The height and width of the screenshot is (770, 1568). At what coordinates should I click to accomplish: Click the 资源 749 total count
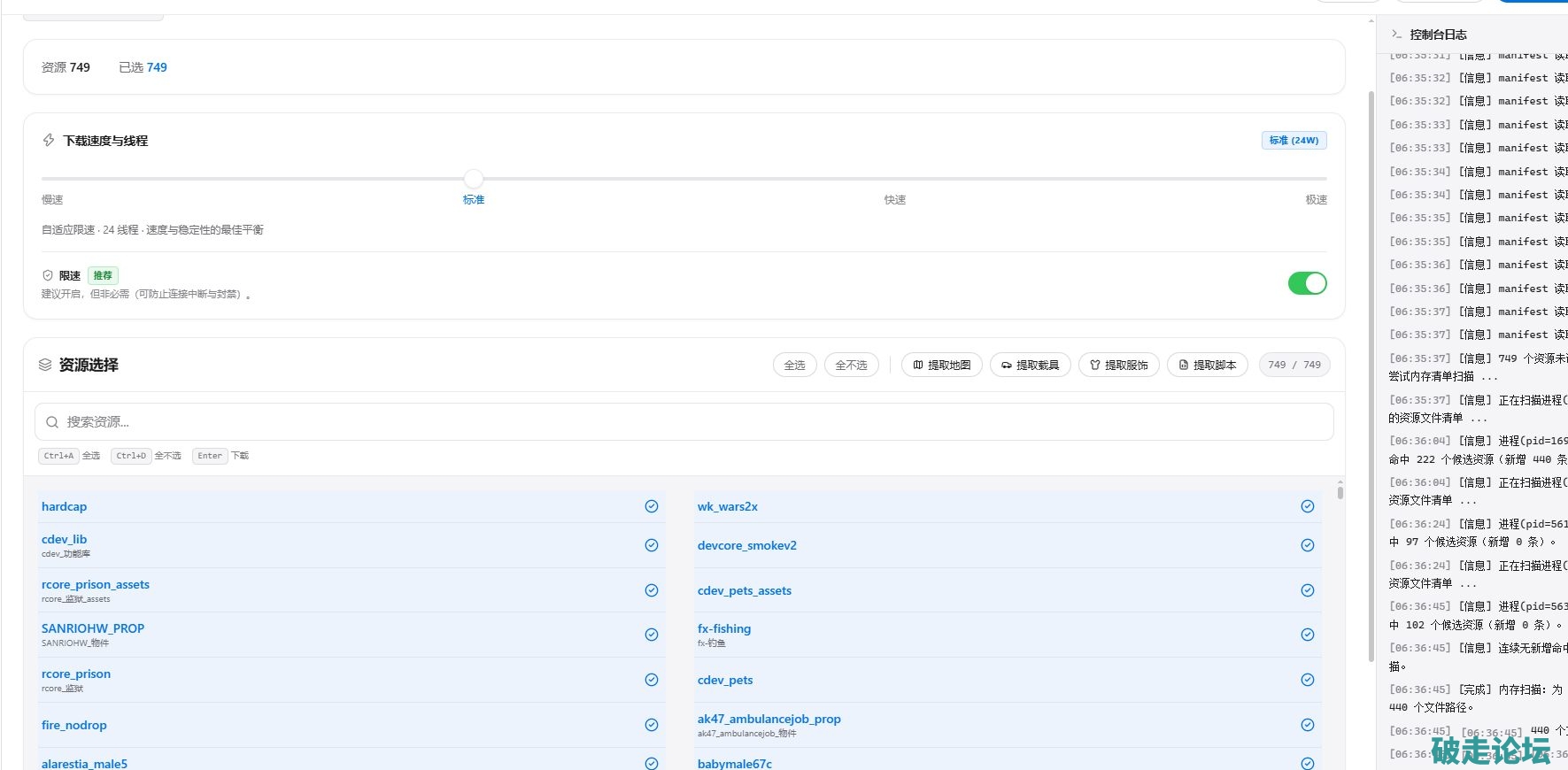coord(66,67)
